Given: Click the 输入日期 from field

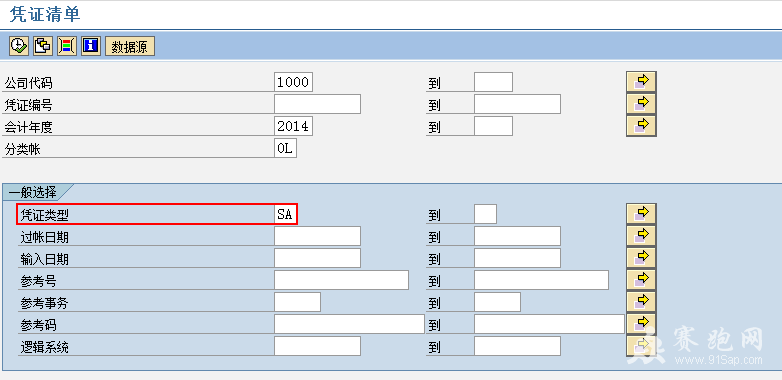Looking at the screenshot, I should pyautogui.click(x=317, y=258).
